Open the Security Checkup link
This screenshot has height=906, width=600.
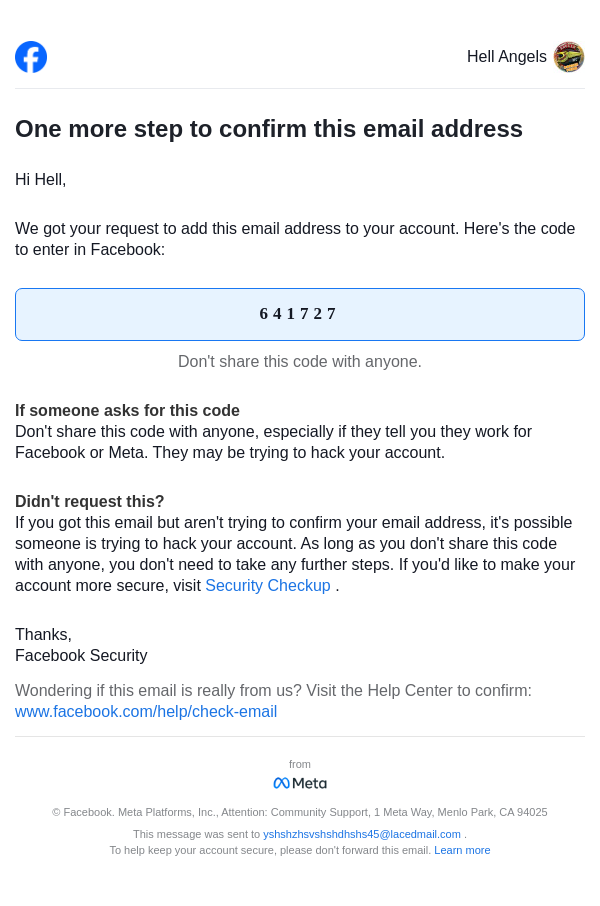tap(267, 586)
